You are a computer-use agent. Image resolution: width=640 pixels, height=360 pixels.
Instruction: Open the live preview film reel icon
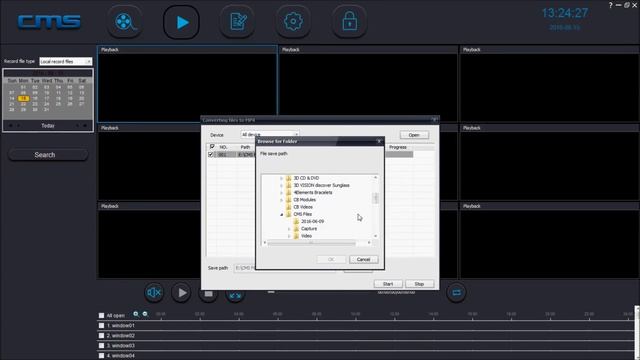pyautogui.click(x=124, y=22)
